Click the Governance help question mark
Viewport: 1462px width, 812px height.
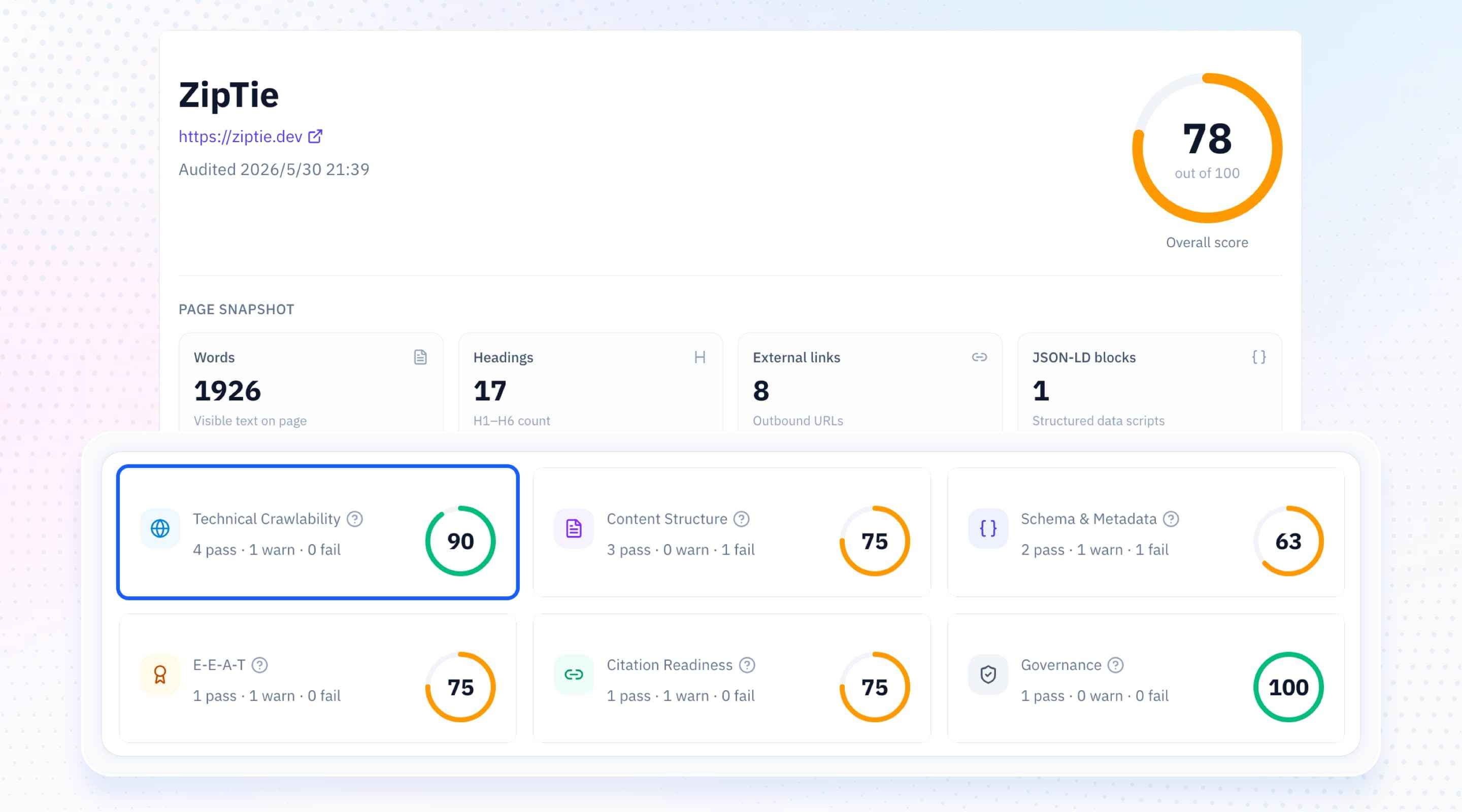click(x=1115, y=665)
